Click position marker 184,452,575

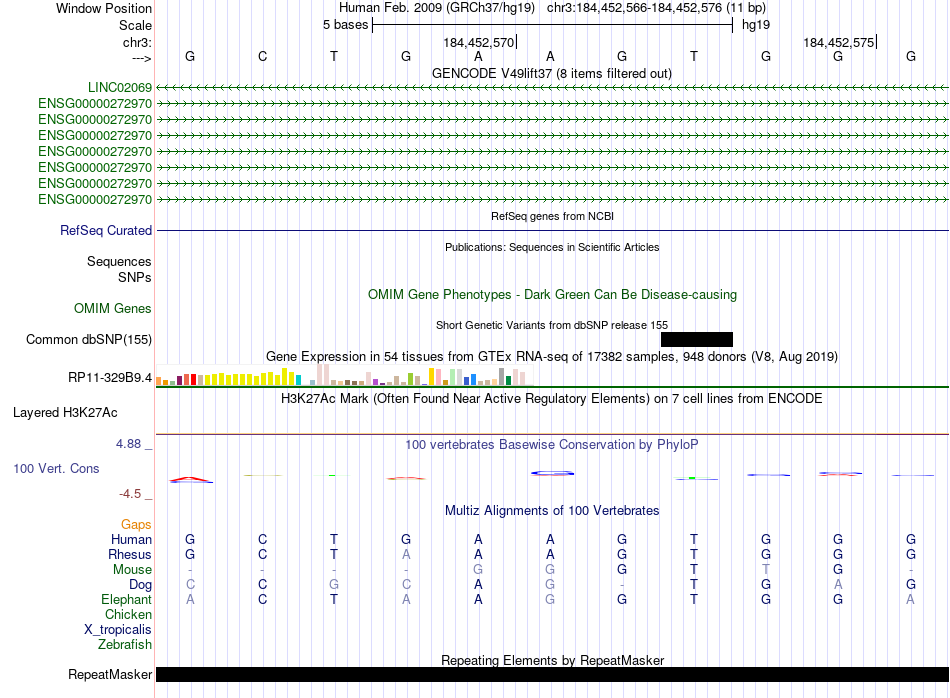(x=839, y=42)
